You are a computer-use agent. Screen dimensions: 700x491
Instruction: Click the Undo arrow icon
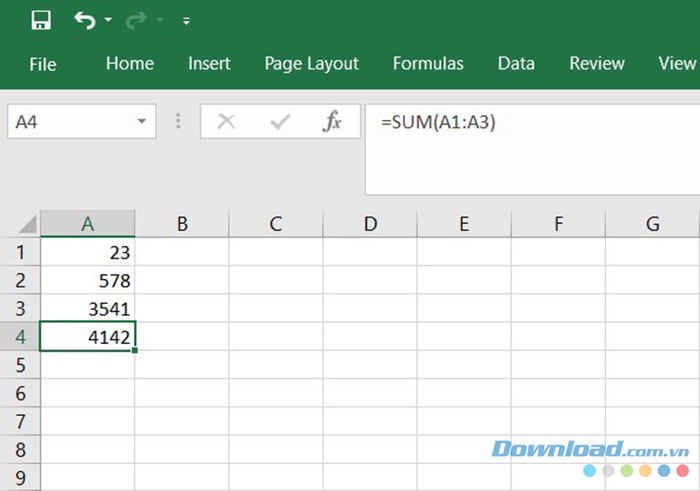point(84,20)
